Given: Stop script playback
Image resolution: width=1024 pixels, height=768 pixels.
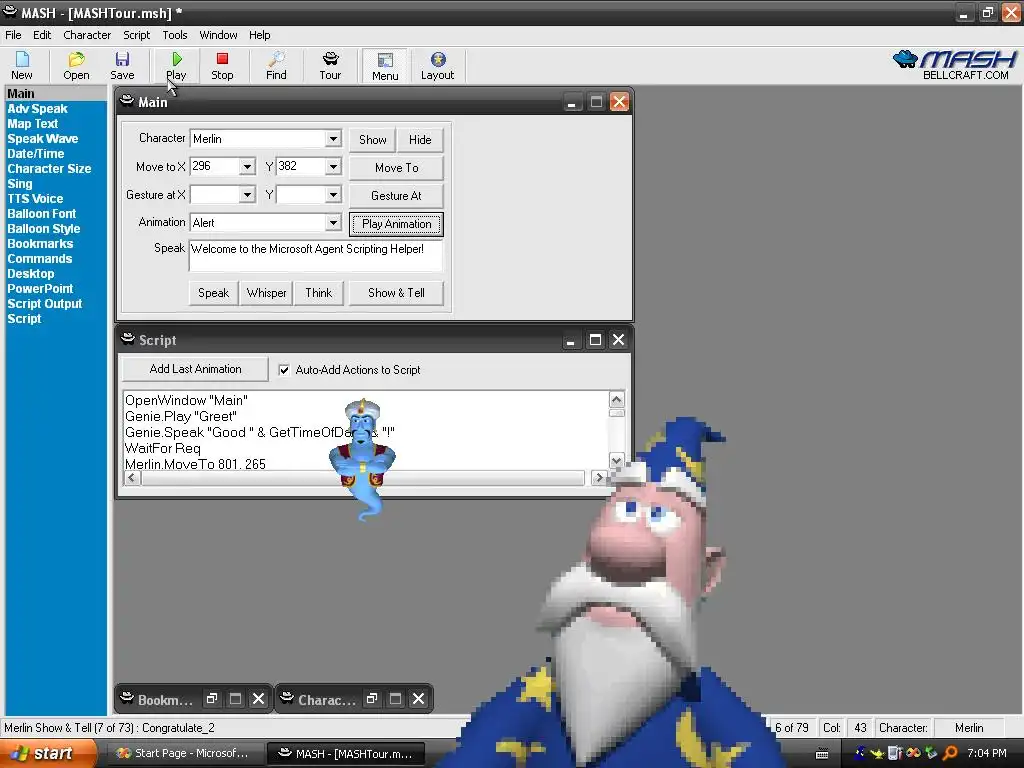Looking at the screenshot, I should click(222, 66).
